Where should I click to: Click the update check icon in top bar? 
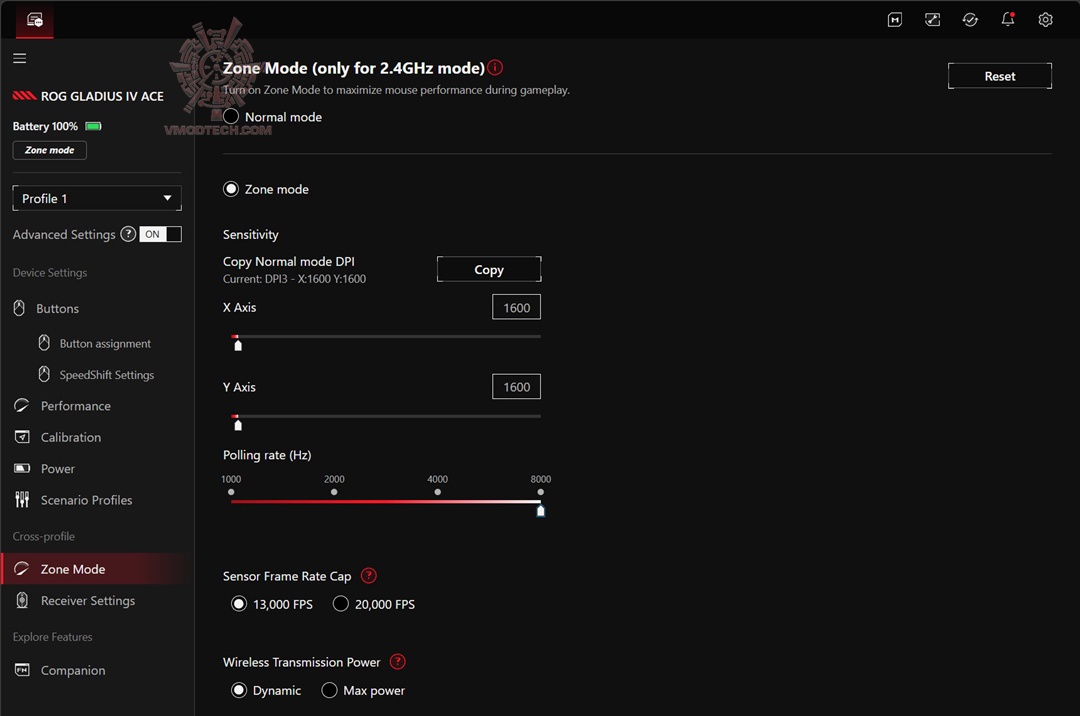[x=970, y=19]
